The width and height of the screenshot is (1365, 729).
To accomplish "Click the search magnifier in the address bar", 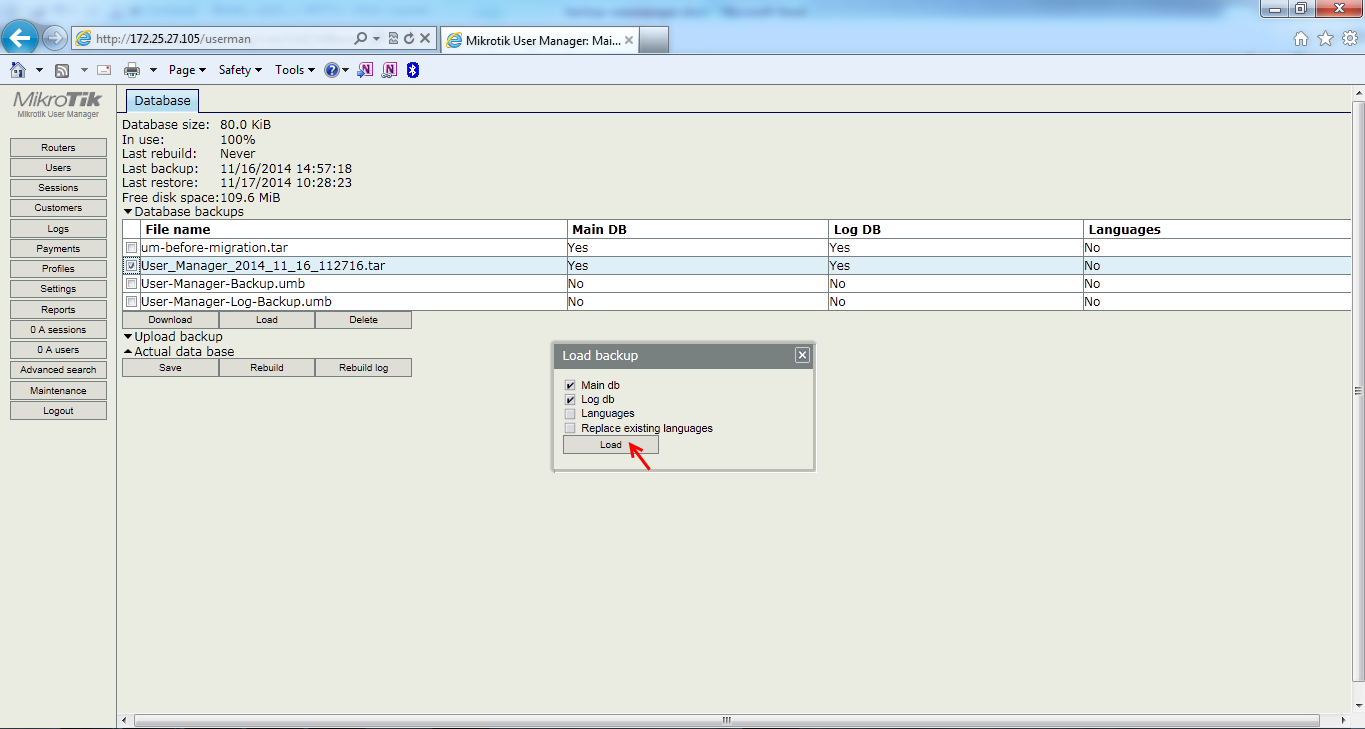I will (361, 39).
